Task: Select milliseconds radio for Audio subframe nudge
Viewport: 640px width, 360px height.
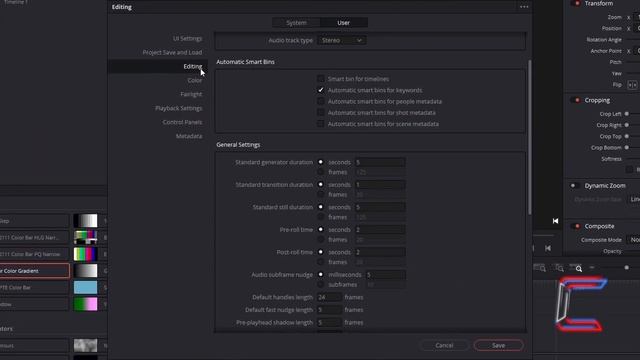Action: [x=320, y=274]
